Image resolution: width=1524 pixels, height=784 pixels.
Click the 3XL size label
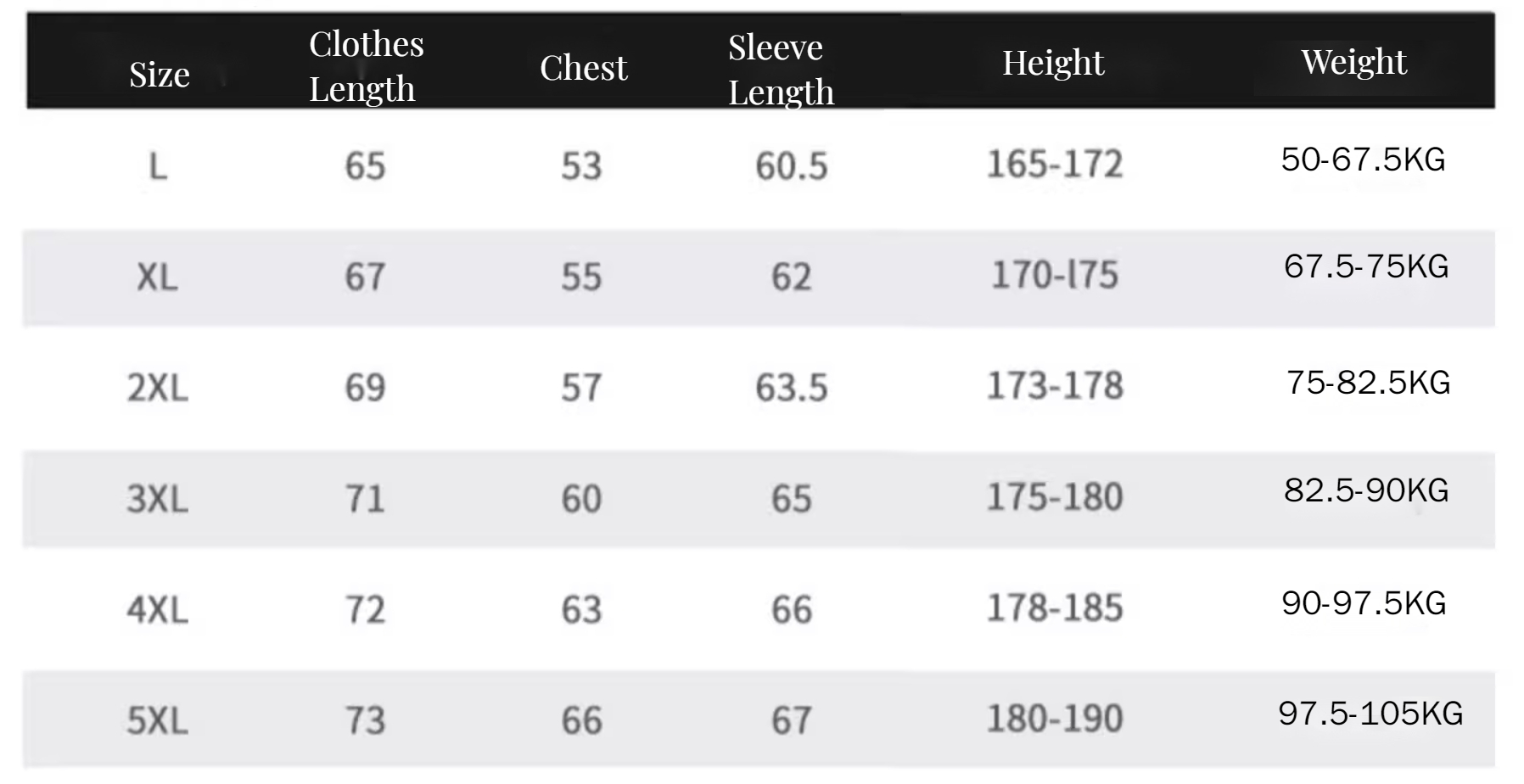158,499
